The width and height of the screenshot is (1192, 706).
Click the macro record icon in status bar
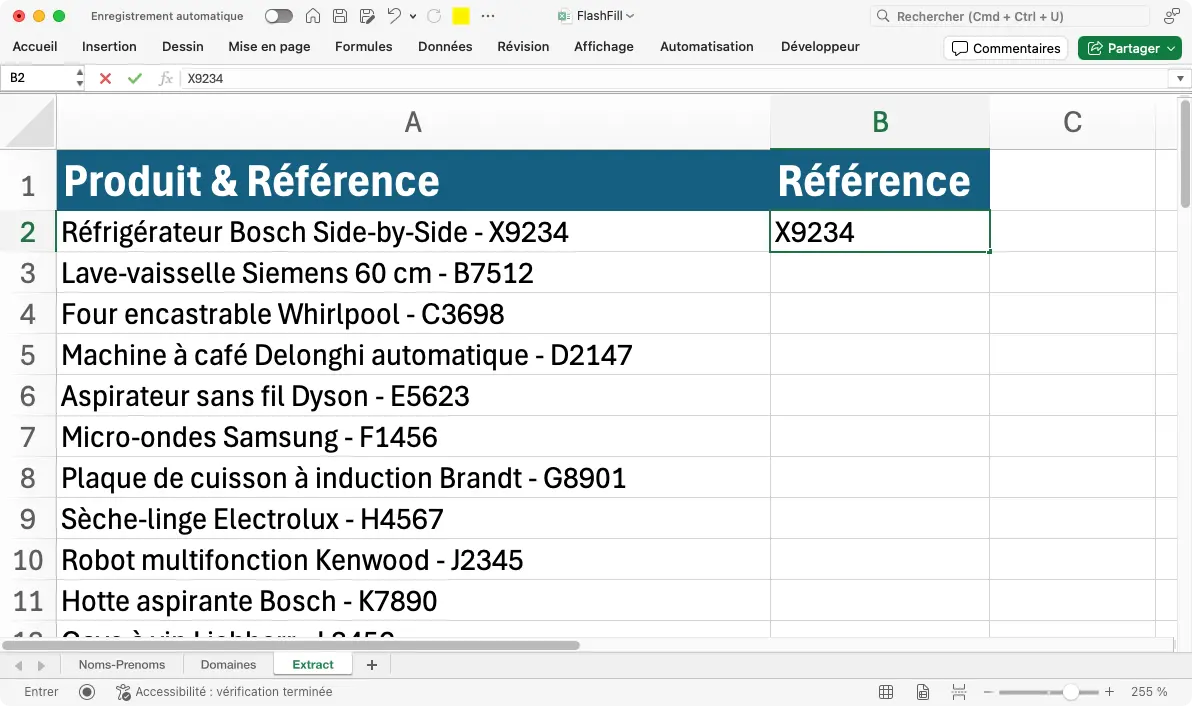(x=87, y=692)
